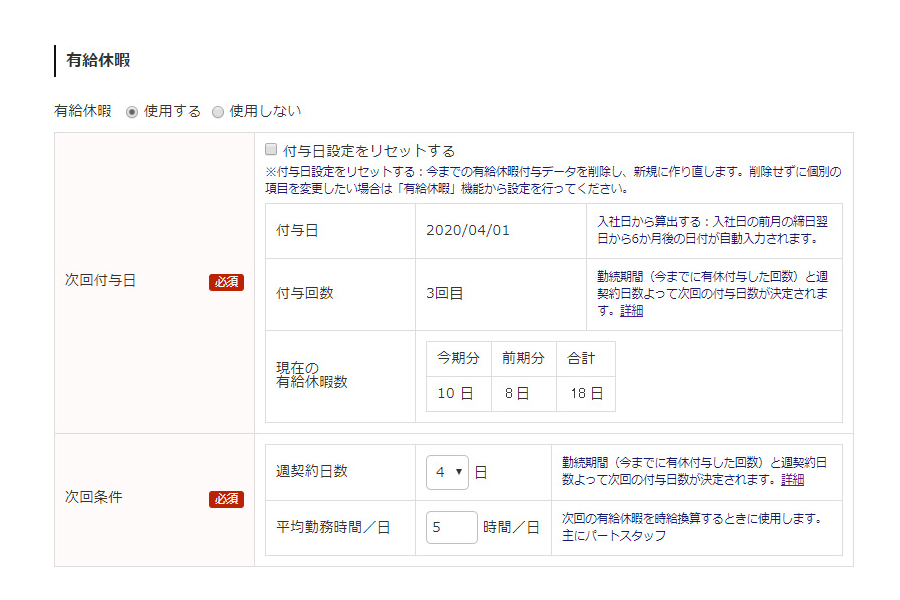The image size is (900, 600).
Task: Open the 詳細 link in the 付与回数 row
Action: tap(631, 311)
